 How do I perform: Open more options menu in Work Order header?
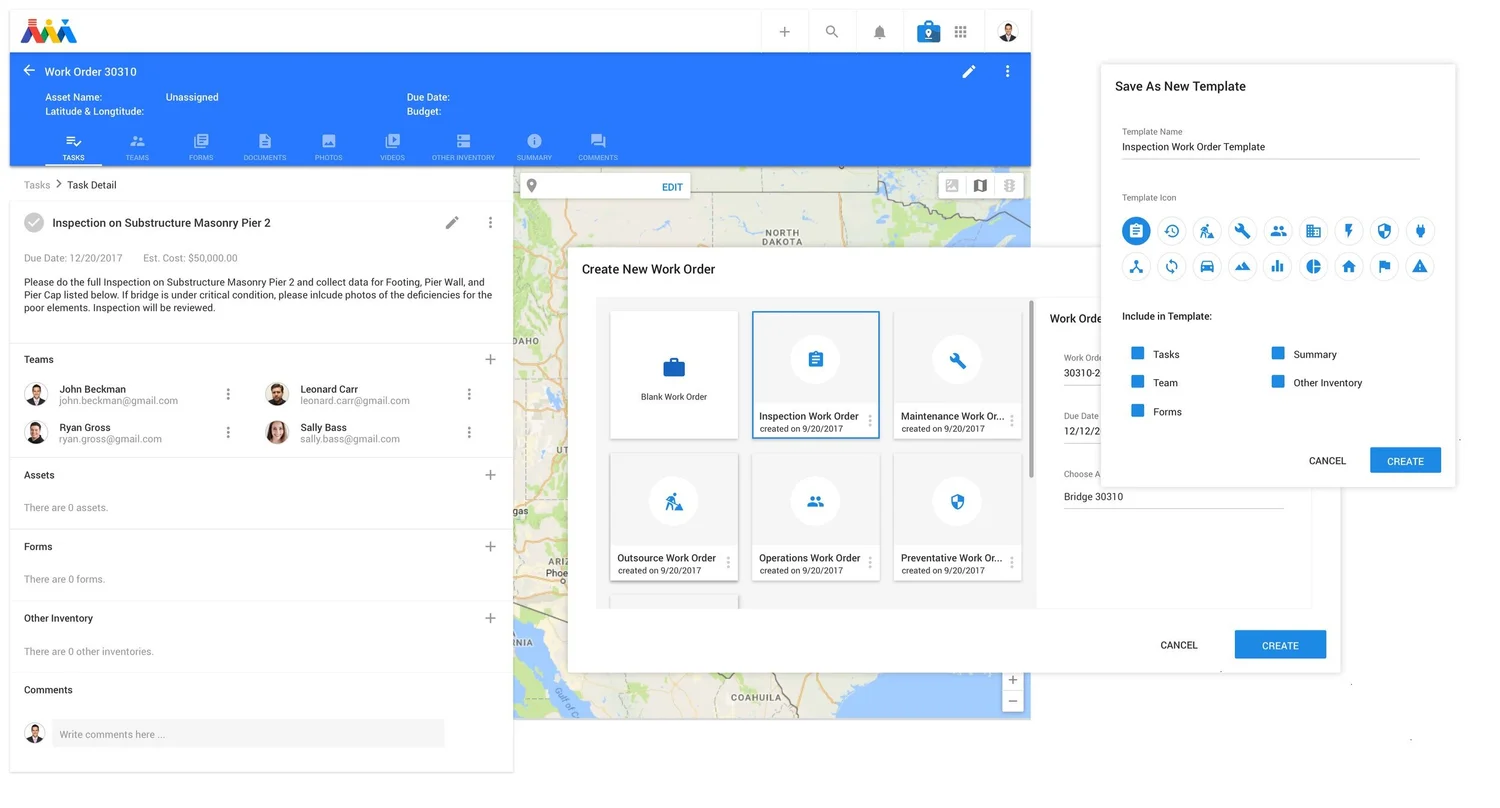pos(1007,71)
